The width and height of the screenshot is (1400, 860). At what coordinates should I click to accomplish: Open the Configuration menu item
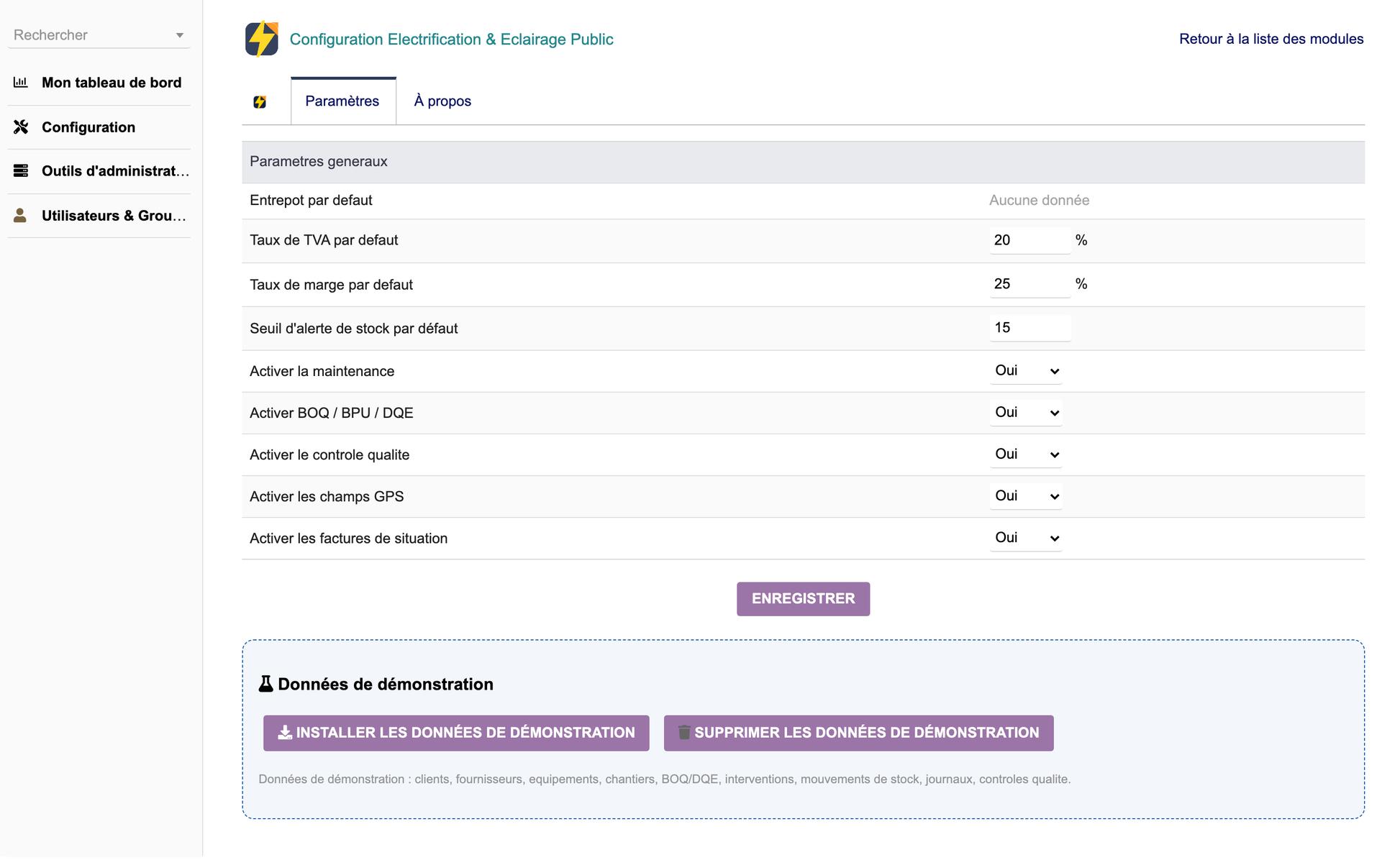point(88,127)
